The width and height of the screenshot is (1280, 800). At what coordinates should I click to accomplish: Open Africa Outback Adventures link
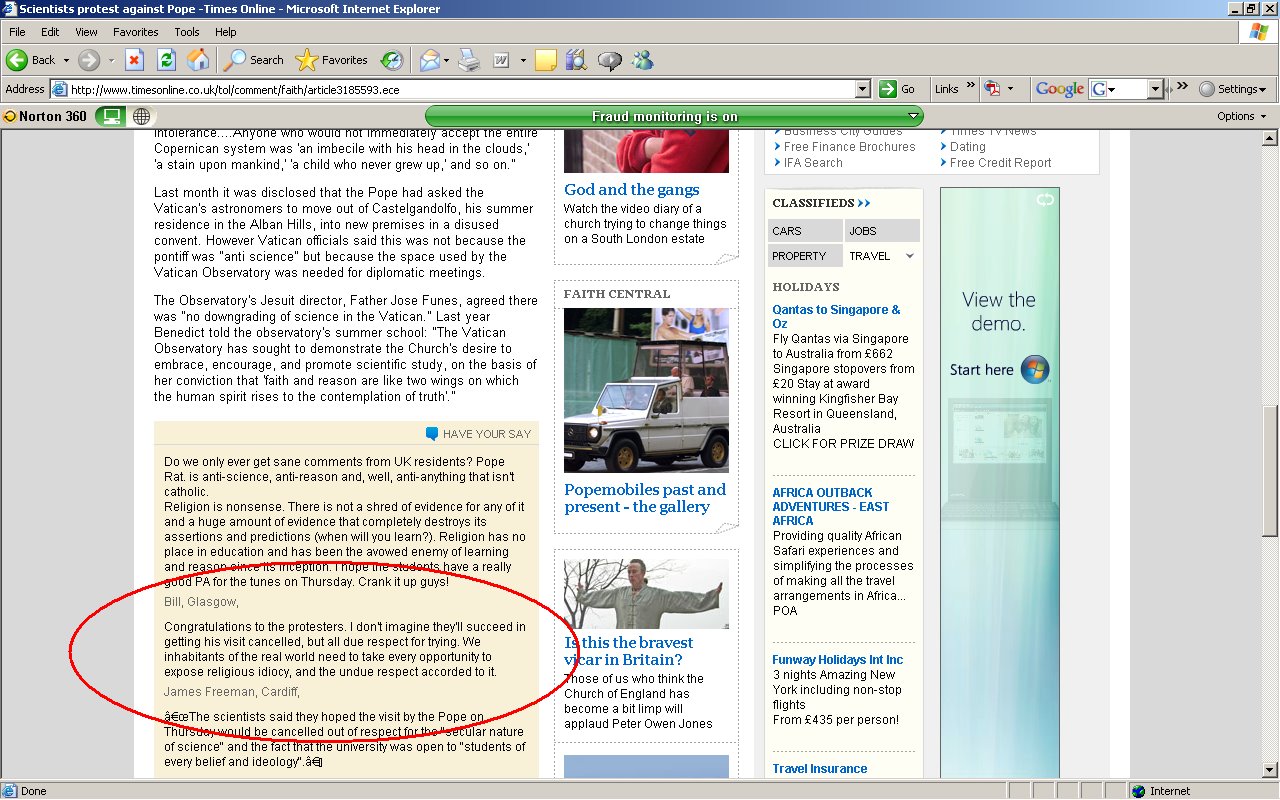[830, 506]
